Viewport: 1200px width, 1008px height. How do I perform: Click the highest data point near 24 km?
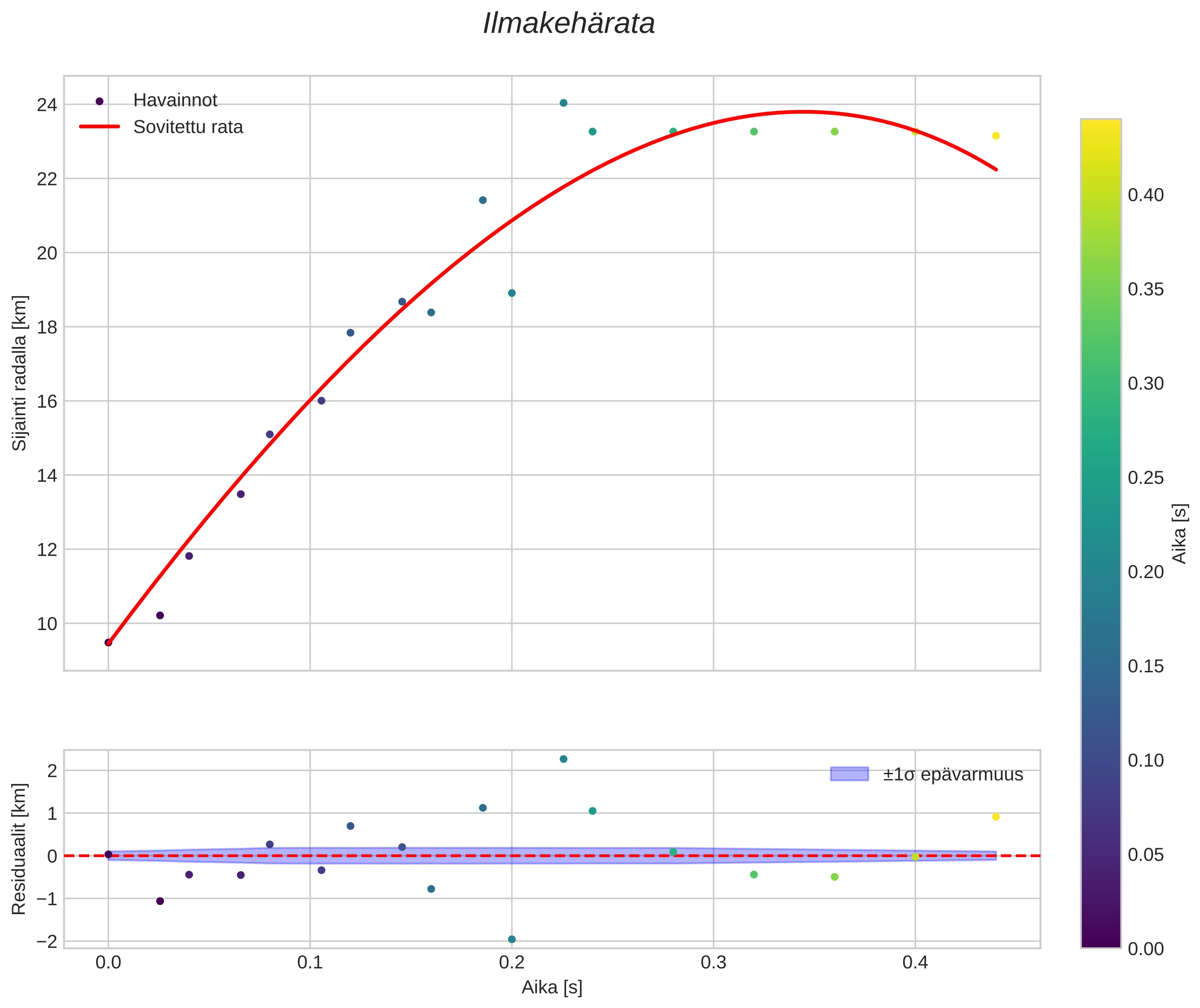click(563, 103)
